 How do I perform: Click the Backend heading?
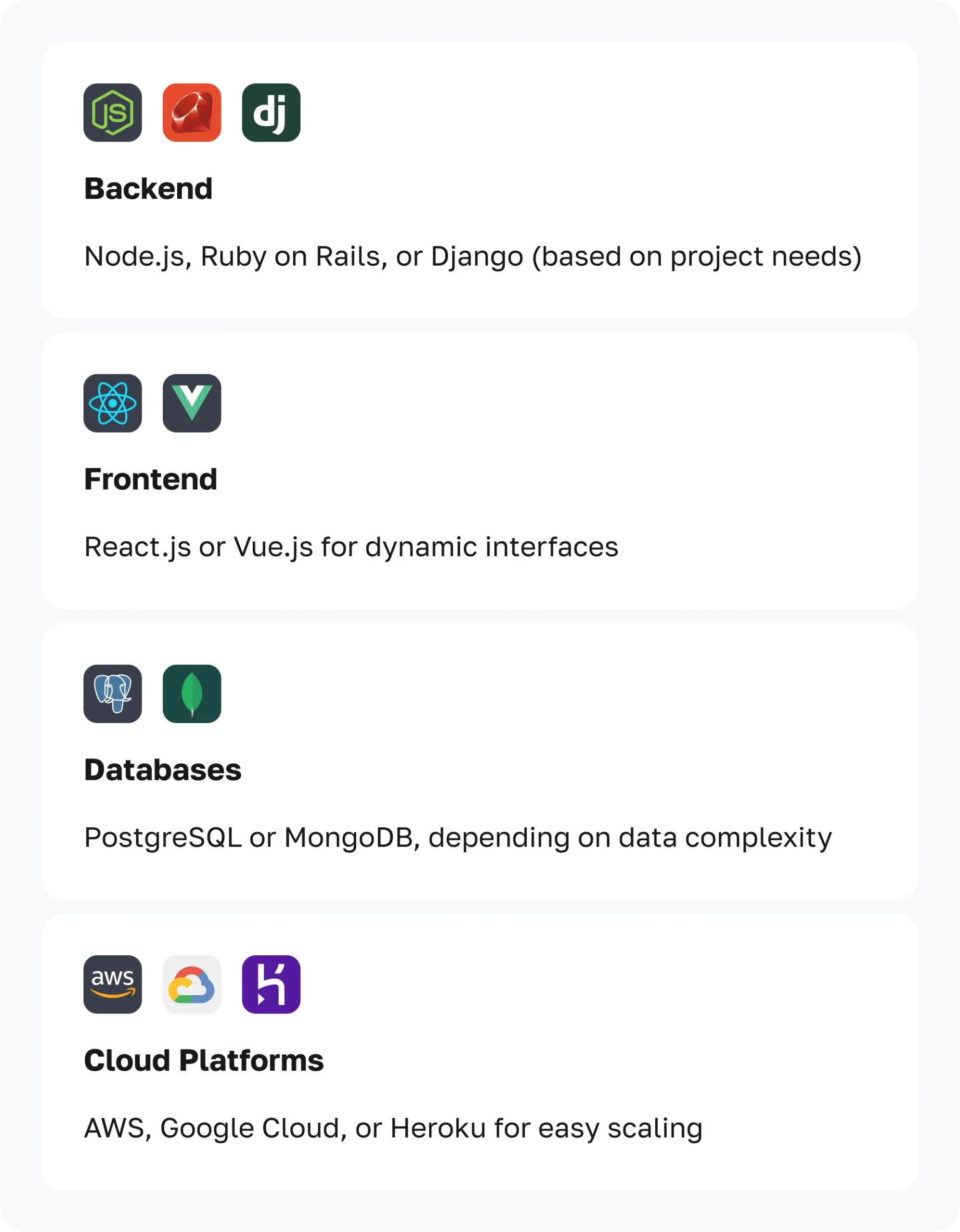tap(148, 189)
